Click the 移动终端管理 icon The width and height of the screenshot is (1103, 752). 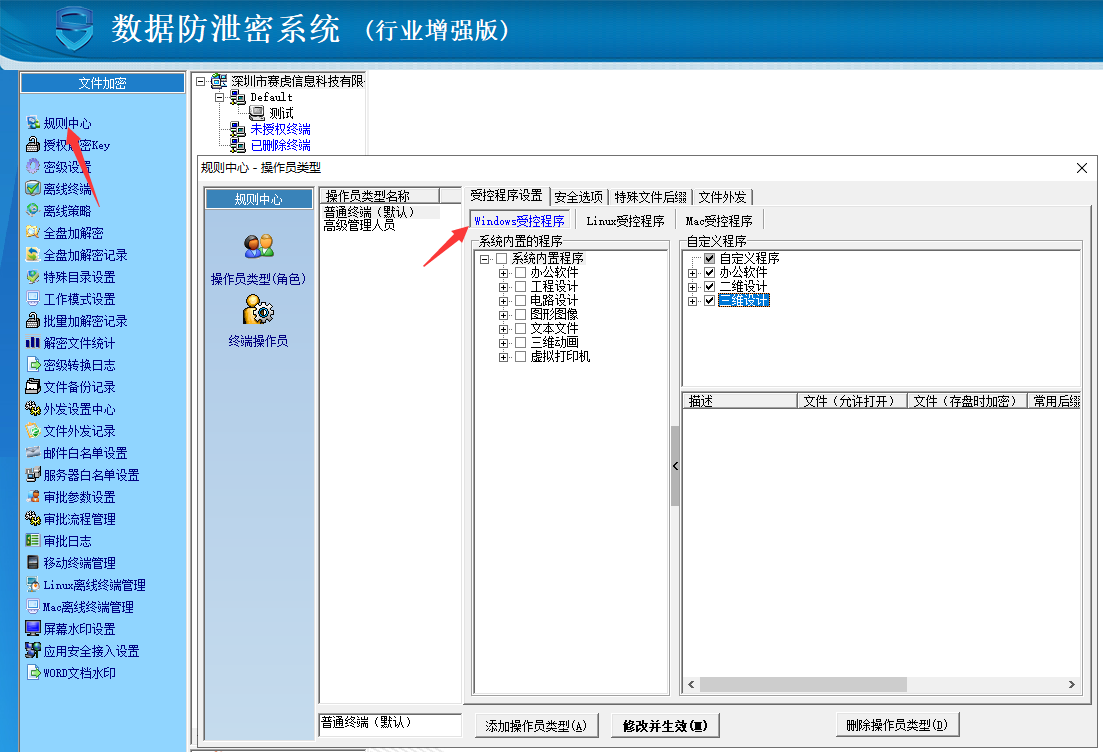pos(32,563)
